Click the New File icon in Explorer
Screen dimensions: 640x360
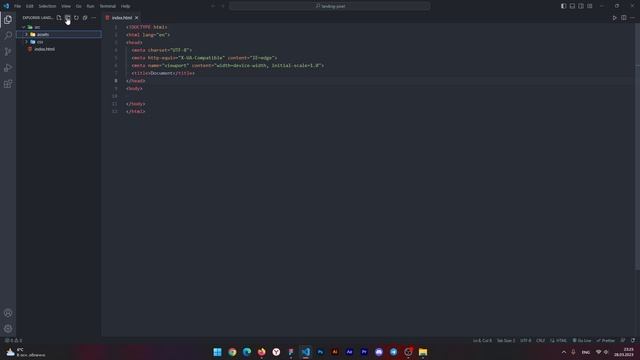59,18
